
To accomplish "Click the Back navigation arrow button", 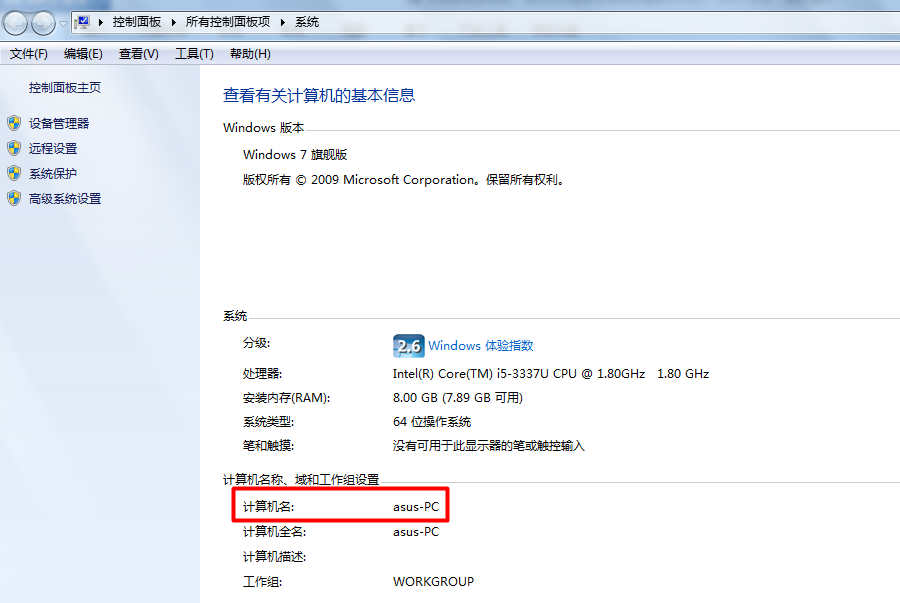I will click(x=15, y=23).
